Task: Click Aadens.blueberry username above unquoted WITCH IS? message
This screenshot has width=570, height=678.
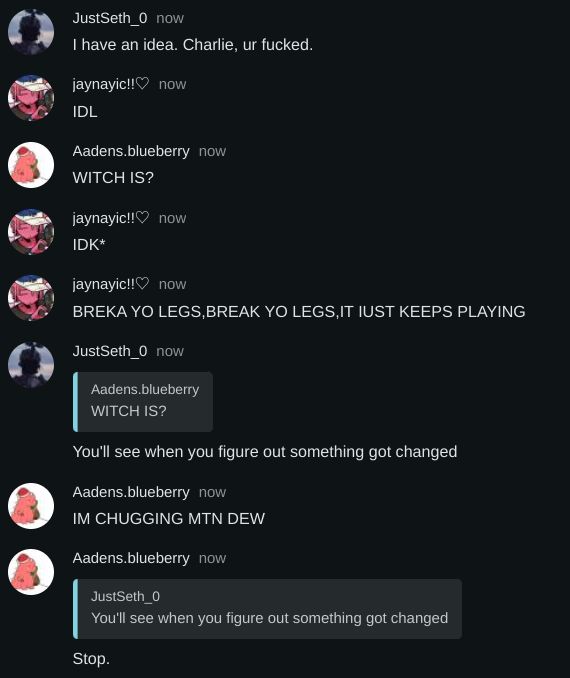Action: (131, 151)
